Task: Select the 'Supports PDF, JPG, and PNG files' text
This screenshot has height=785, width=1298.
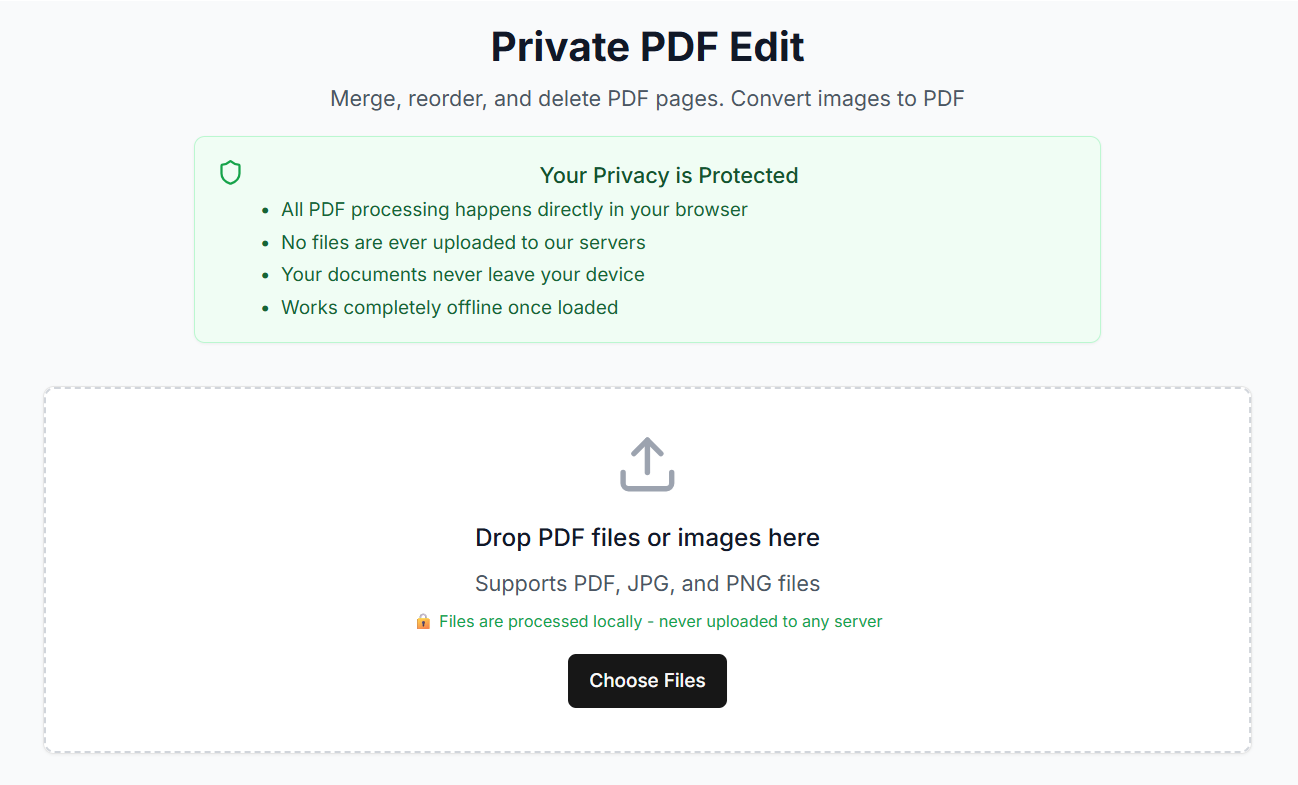Action: [x=647, y=583]
